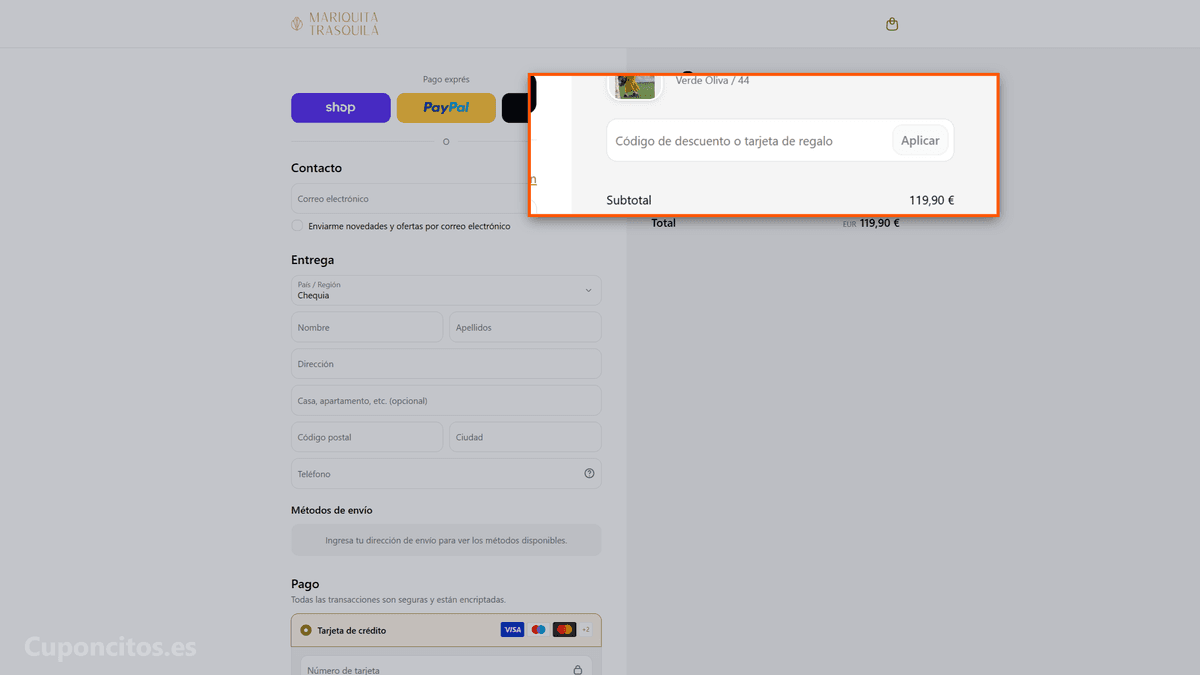Click the Pago exprés label
The height and width of the screenshot is (675, 1200).
tap(446, 79)
